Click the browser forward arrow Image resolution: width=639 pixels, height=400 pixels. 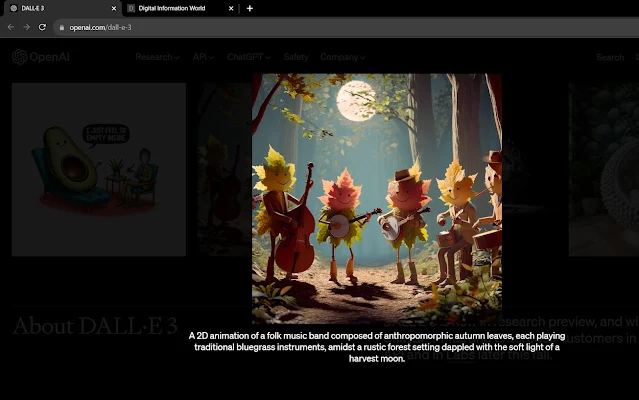coord(26,27)
